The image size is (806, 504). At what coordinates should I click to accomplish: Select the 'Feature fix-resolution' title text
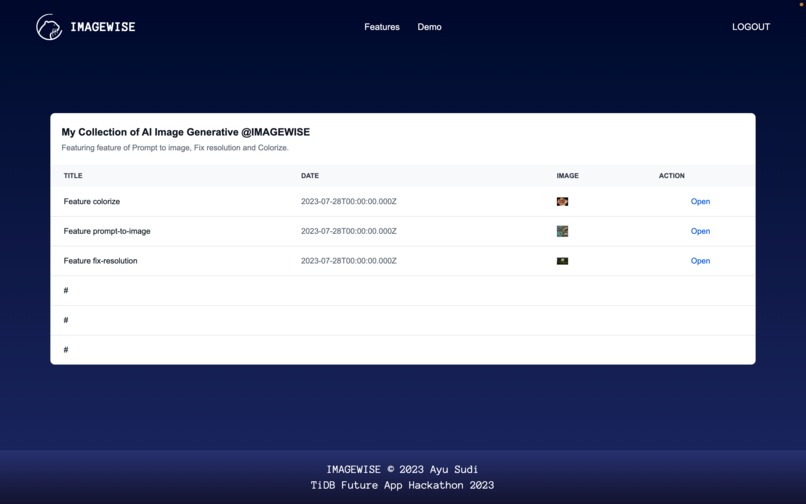(100, 261)
